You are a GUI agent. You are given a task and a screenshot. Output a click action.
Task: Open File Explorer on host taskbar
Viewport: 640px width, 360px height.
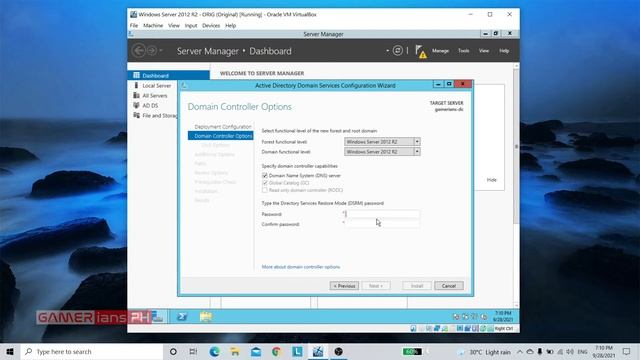point(235,351)
